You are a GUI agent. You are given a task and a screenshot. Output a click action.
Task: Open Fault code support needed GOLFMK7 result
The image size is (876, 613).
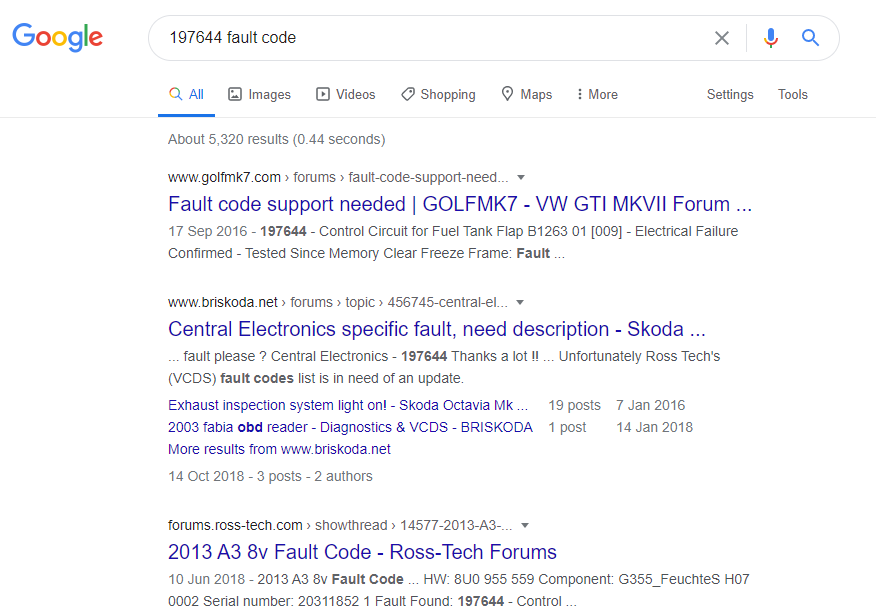tap(460, 204)
